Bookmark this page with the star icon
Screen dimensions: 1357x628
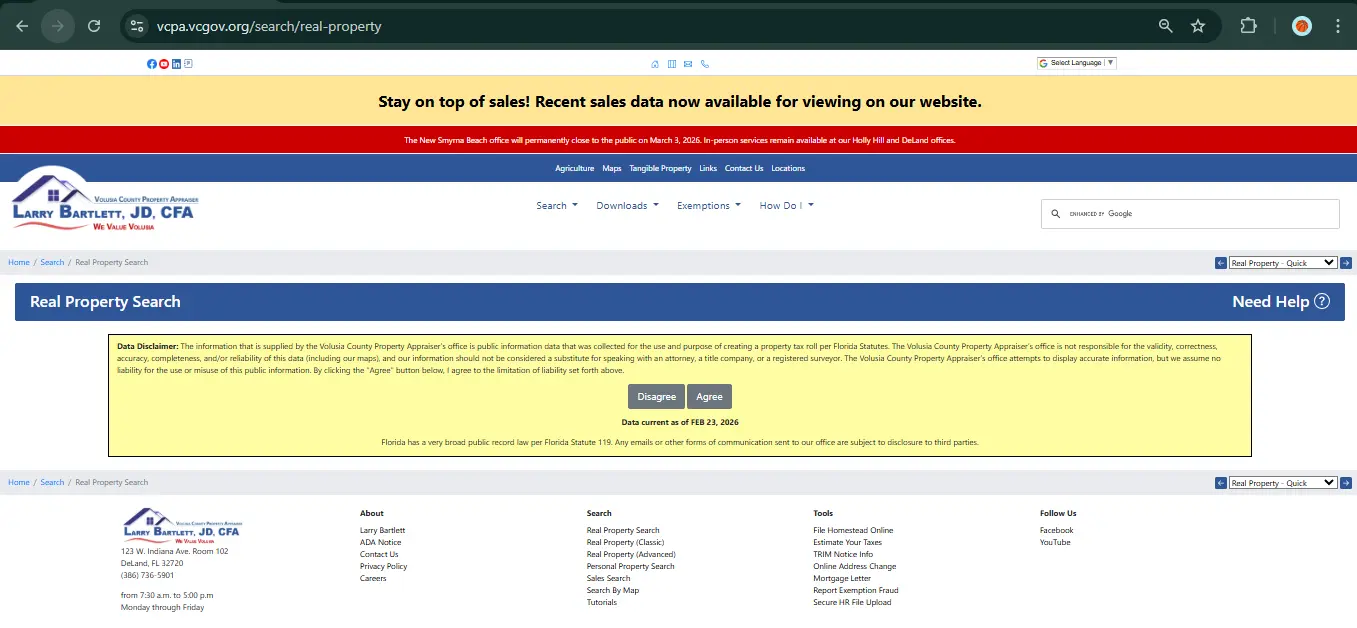coord(1198,26)
